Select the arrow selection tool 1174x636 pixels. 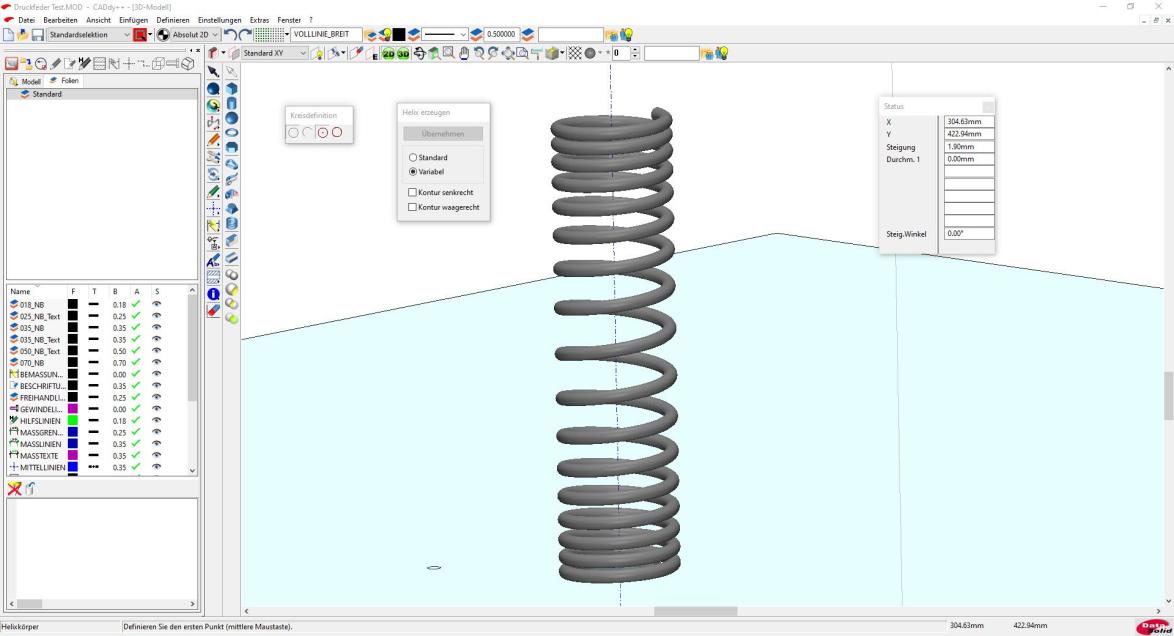point(213,72)
